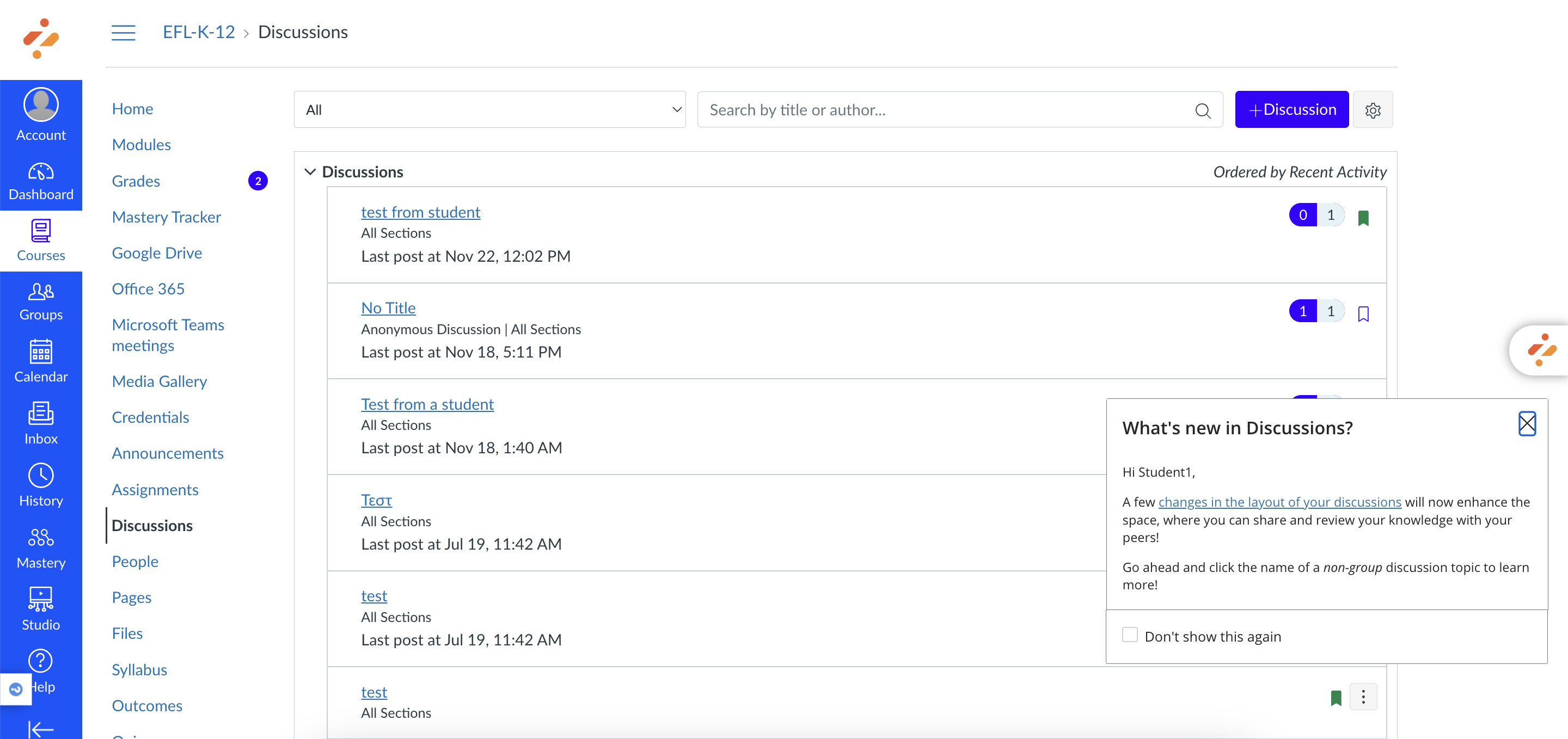
Task: Click the search magnifier icon
Action: point(1203,110)
